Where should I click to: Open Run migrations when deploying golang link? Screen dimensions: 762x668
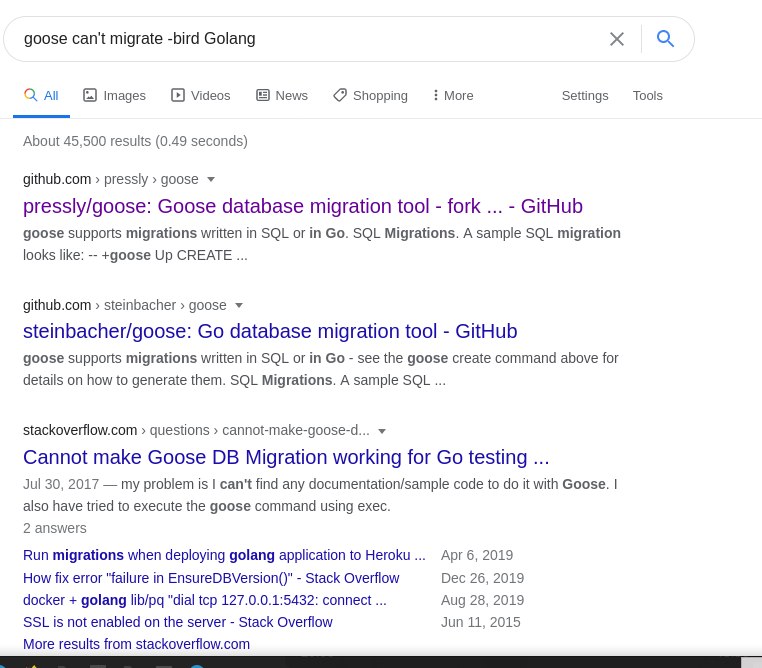coord(224,555)
